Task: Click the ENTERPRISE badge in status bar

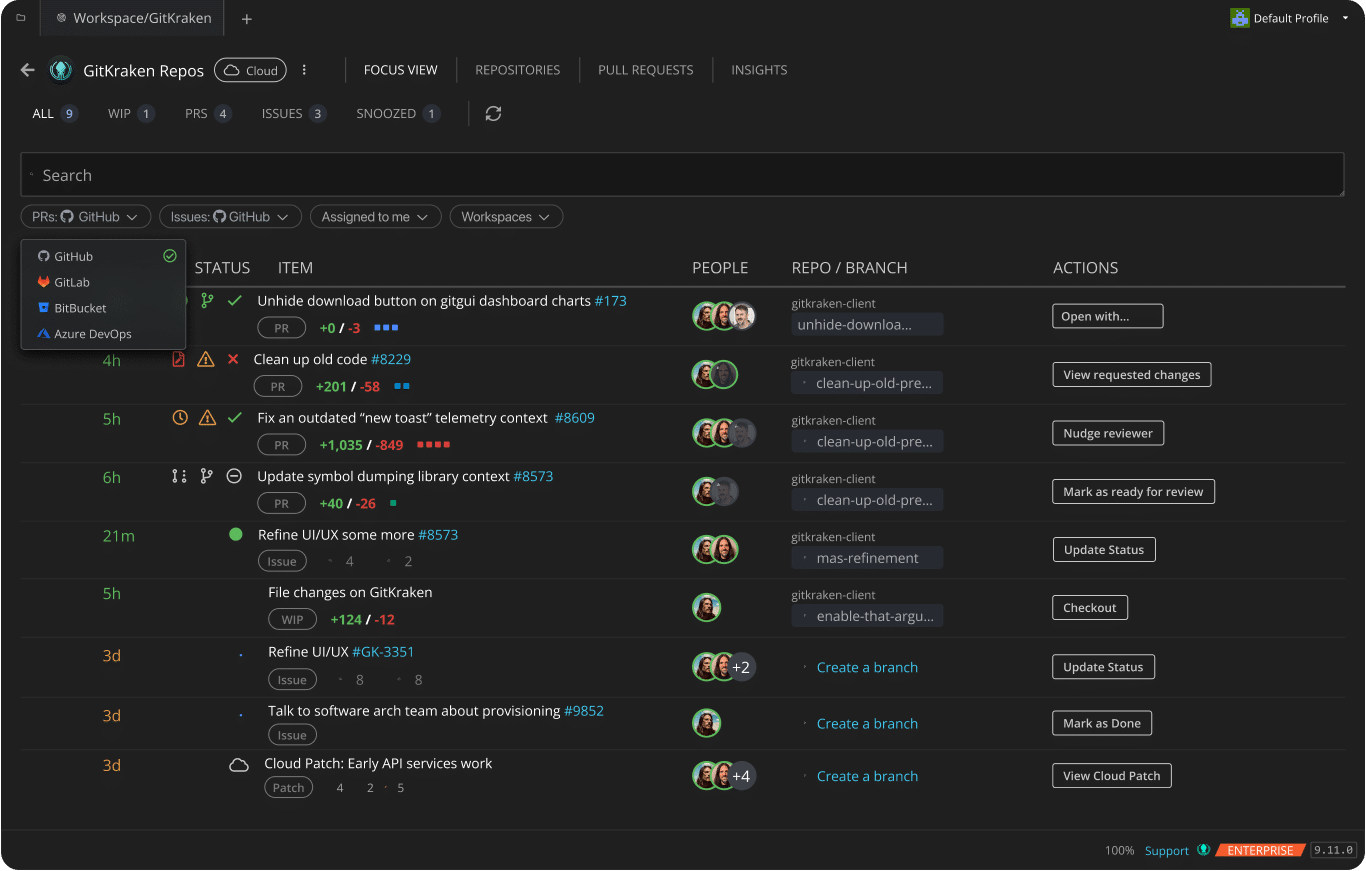Action: pos(1260,851)
